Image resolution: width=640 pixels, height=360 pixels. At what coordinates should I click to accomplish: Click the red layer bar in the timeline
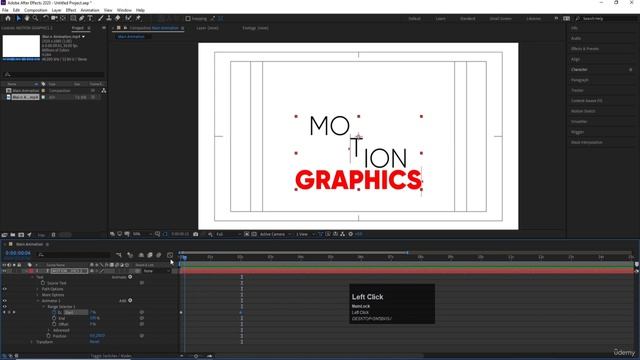pos(407,271)
